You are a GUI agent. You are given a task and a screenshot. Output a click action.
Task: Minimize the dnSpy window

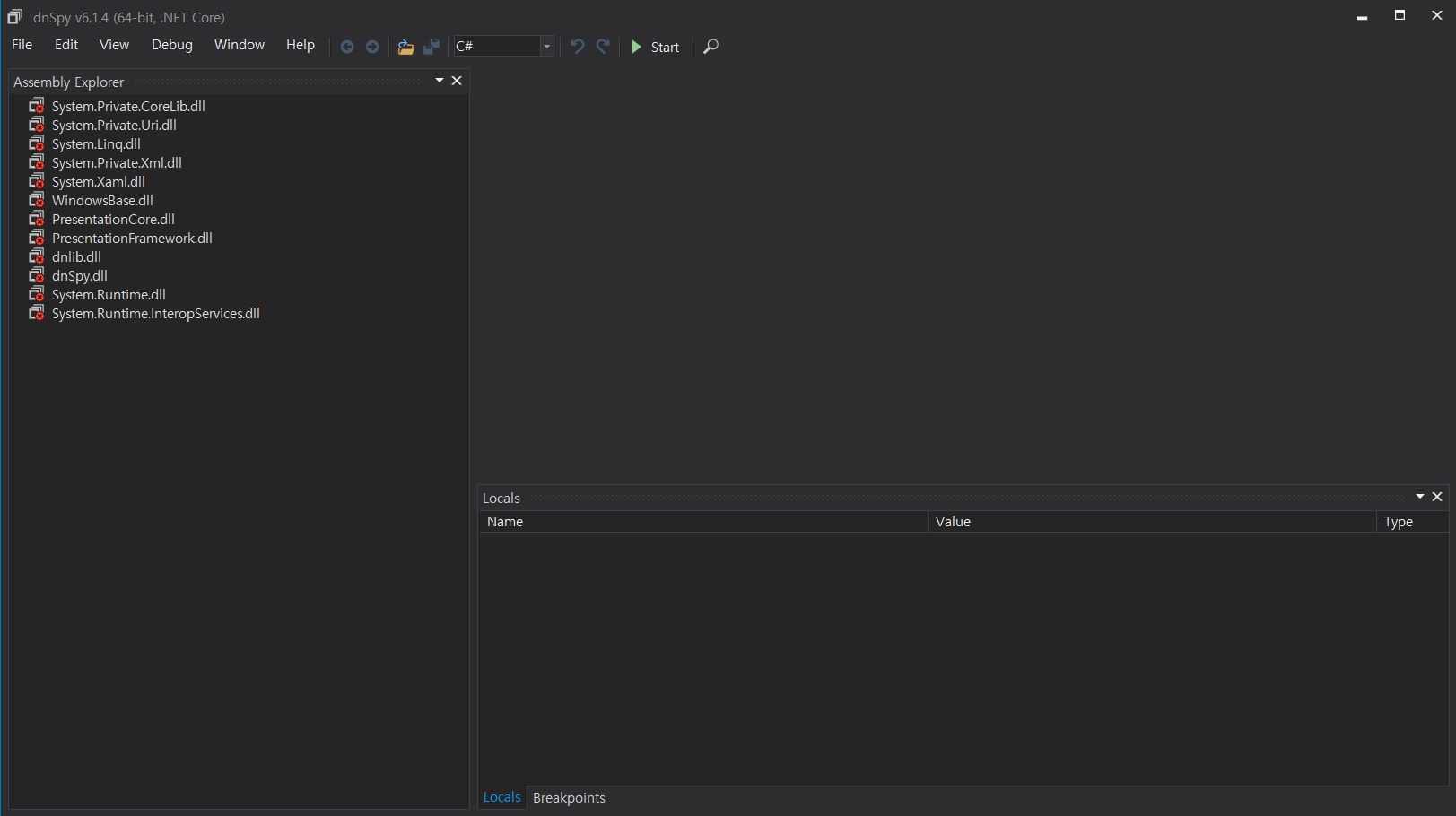1362,15
